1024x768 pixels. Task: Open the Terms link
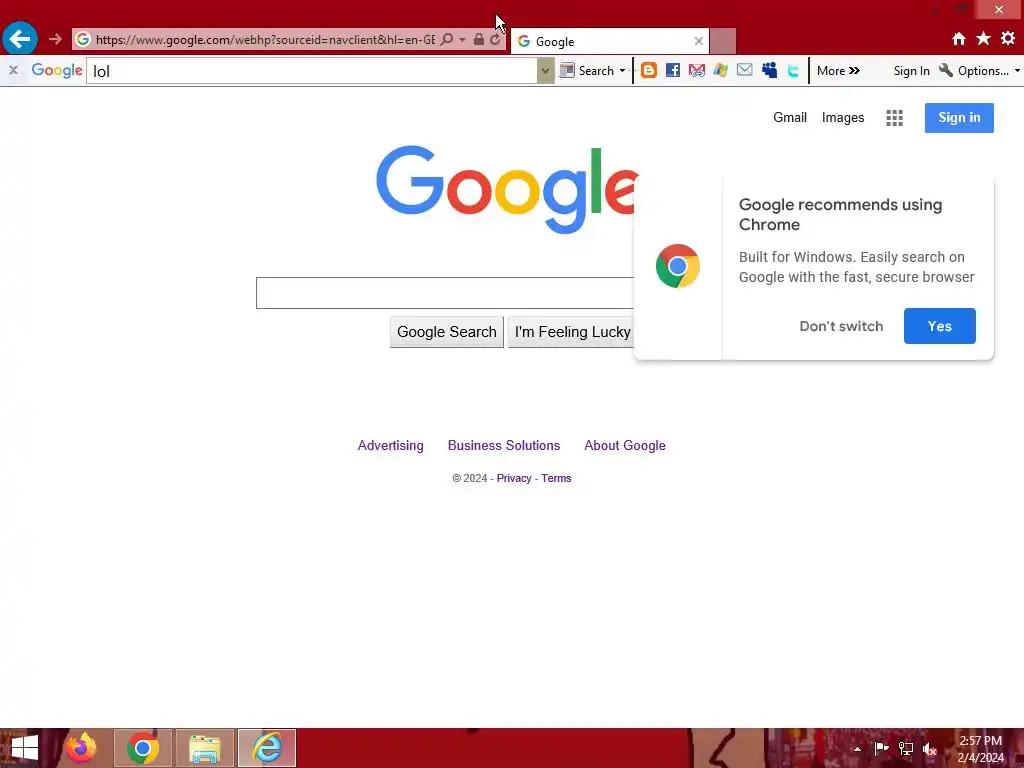pos(556,478)
